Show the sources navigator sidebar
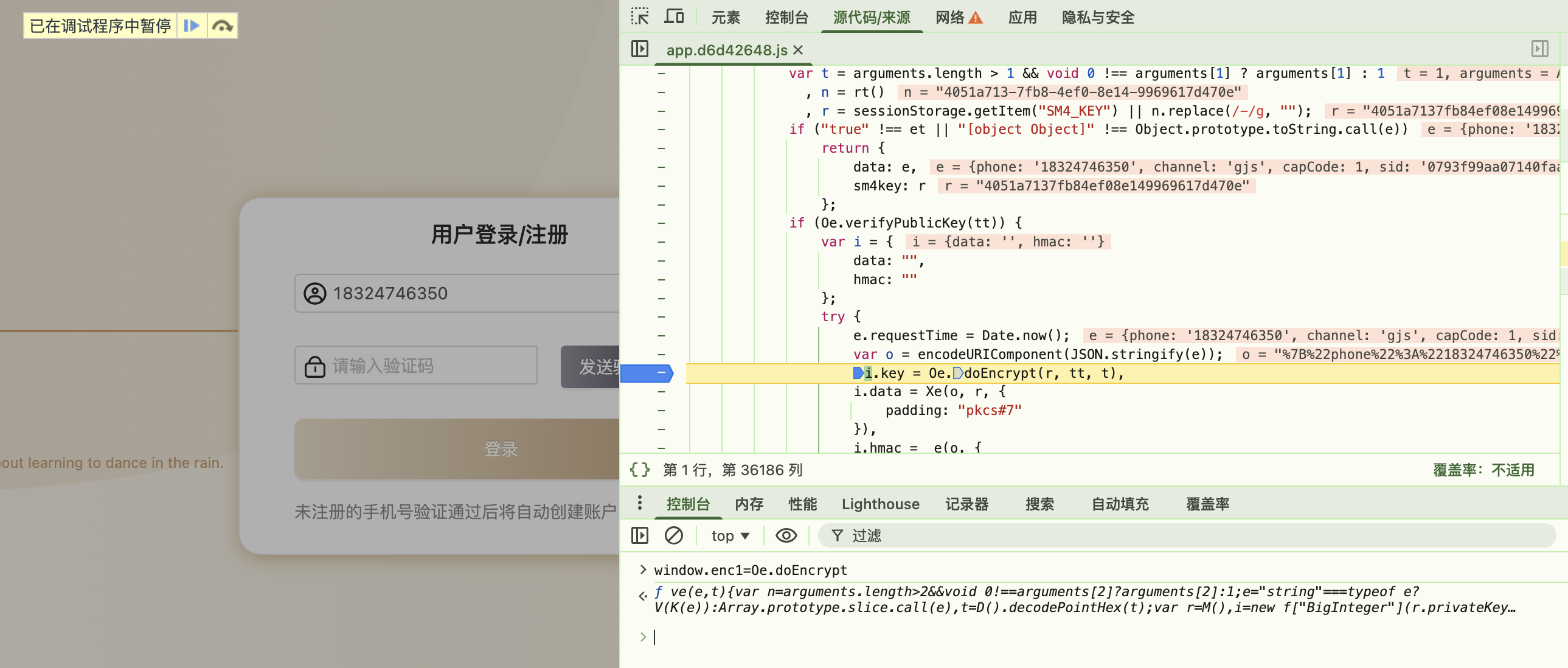This screenshot has height=668, width=1568. pos(639,49)
